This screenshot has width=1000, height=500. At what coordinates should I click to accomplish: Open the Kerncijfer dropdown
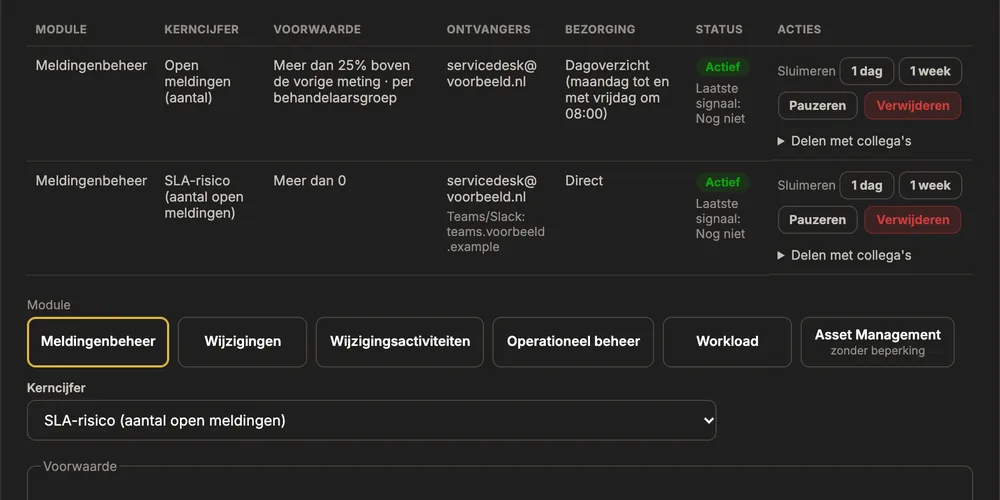click(x=372, y=420)
